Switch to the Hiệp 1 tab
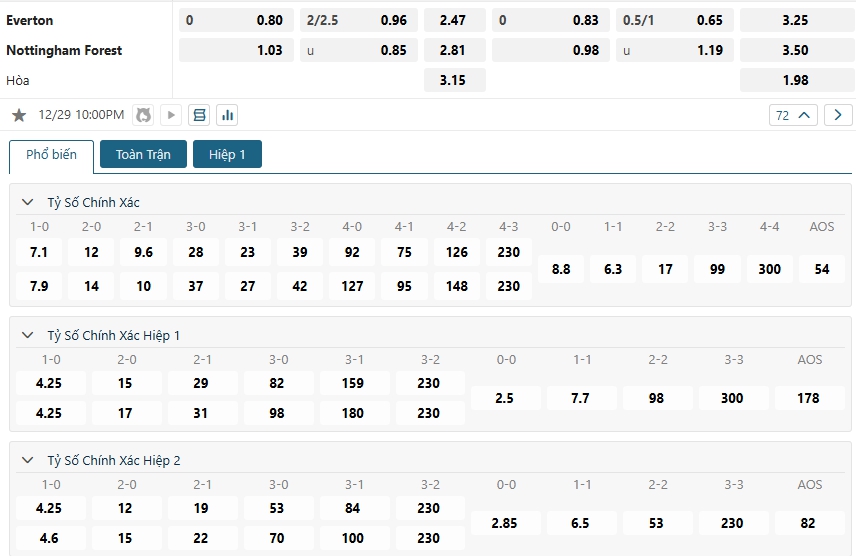 (227, 154)
